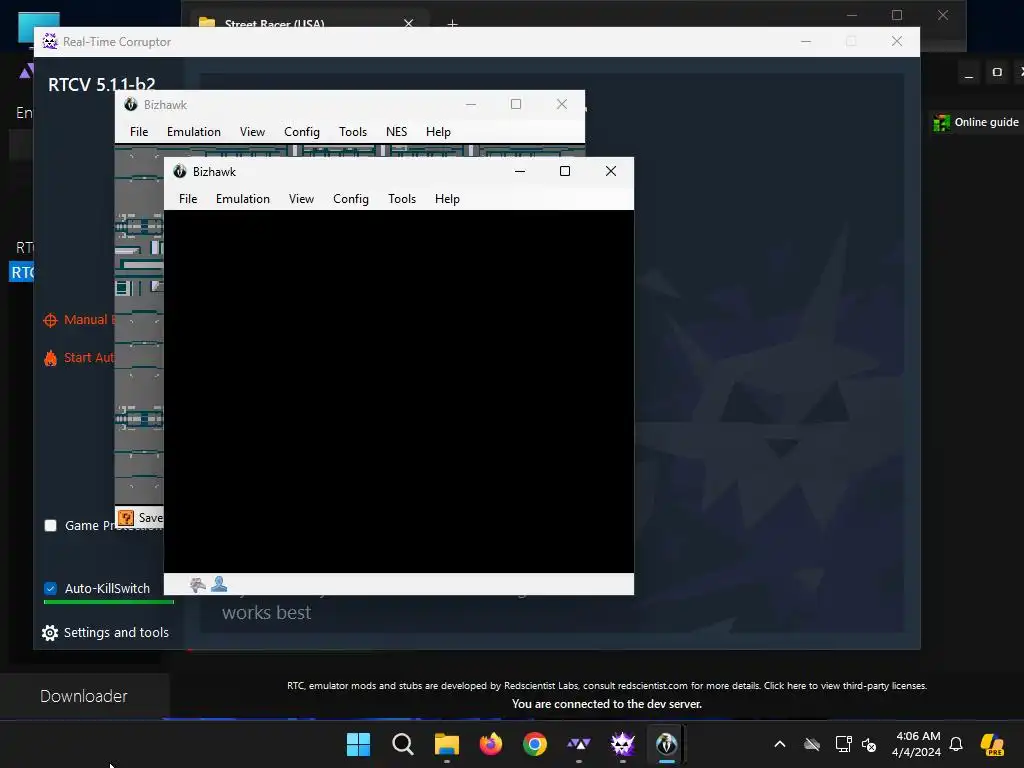Screen dimensions: 1024x768
Task: Open Windows Start menu
Action: pos(359,744)
